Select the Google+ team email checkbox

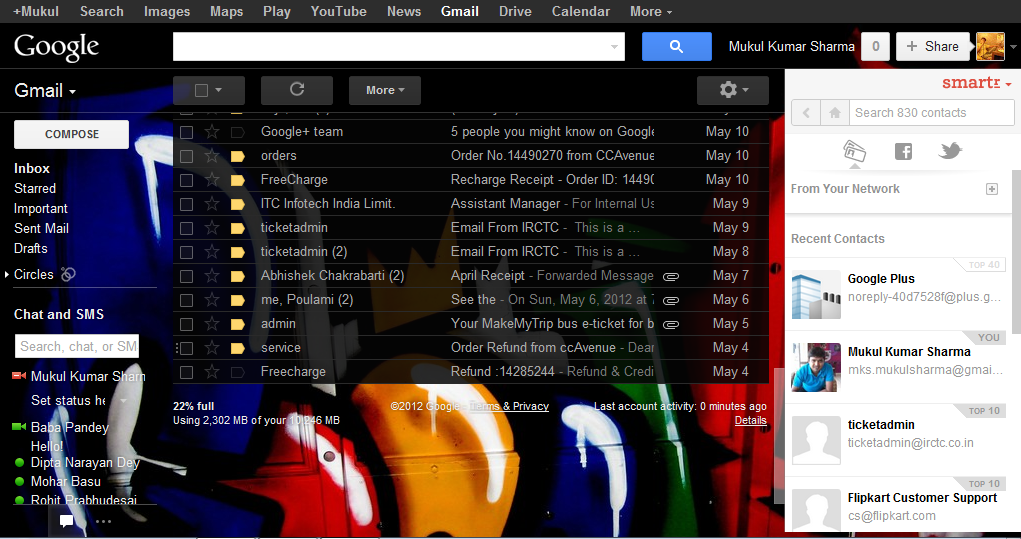[x=186, y=132]
